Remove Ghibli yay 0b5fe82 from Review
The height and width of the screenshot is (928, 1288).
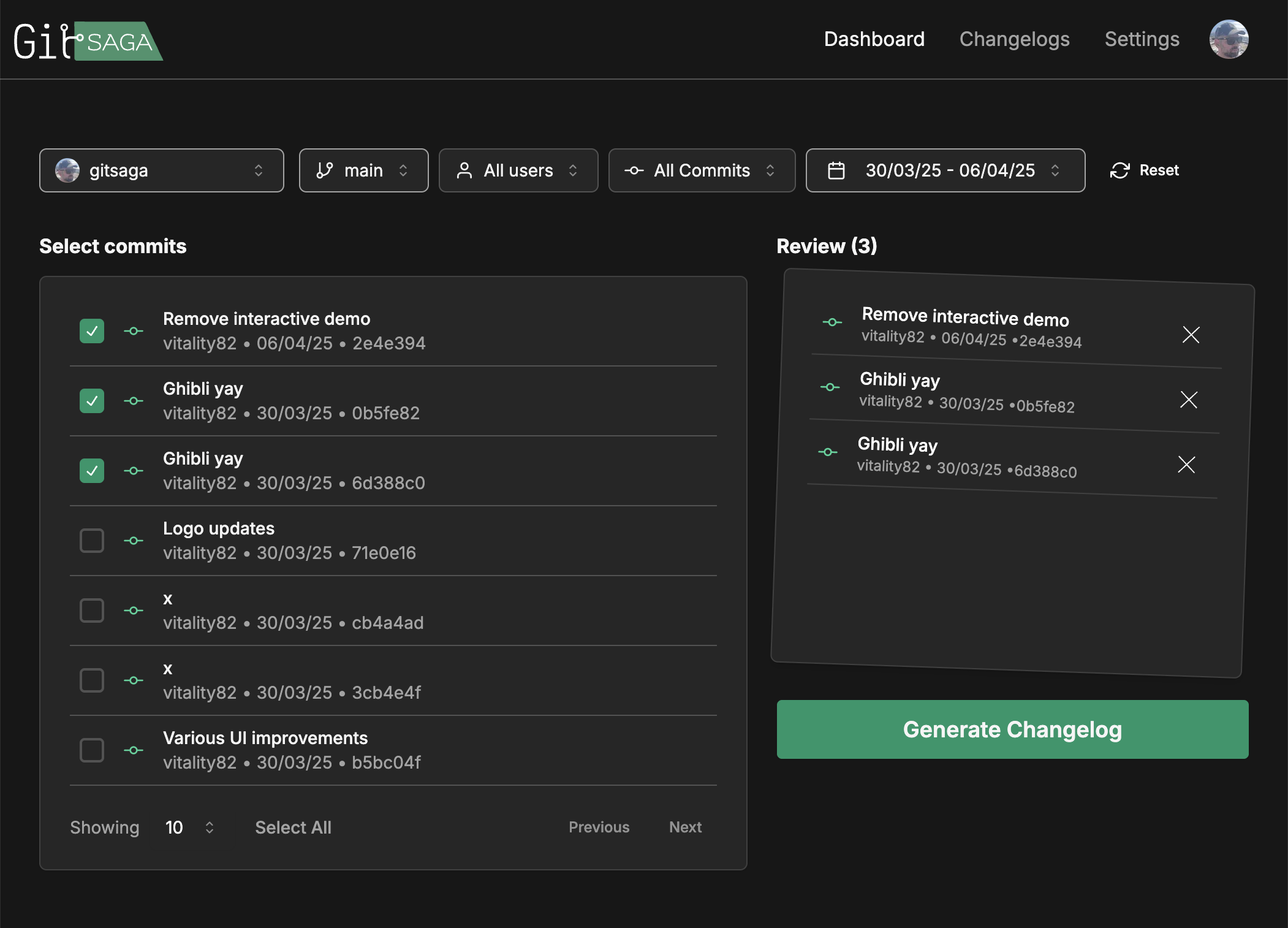pos(1188,400)
